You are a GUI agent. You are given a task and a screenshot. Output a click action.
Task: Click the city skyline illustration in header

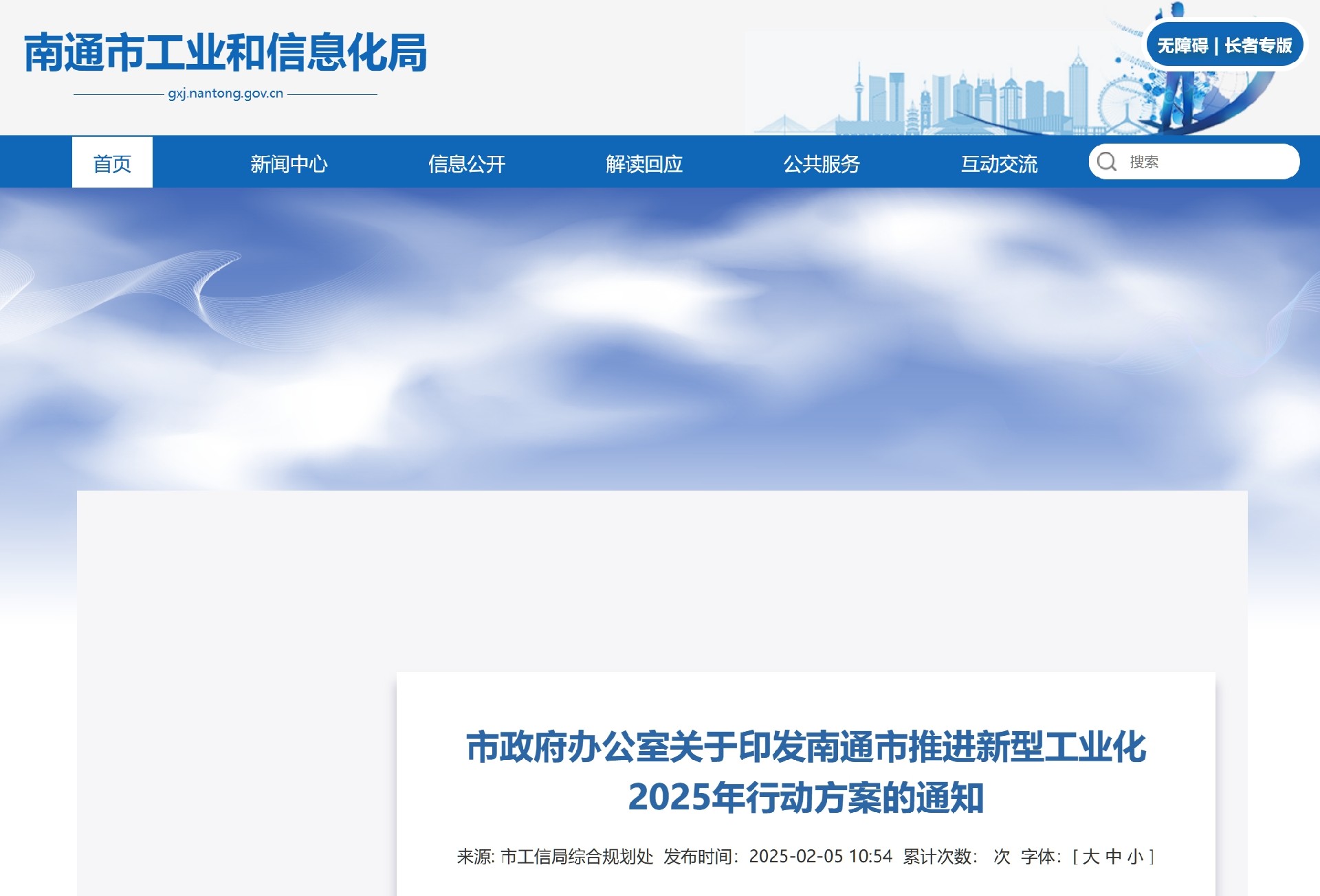962,100
